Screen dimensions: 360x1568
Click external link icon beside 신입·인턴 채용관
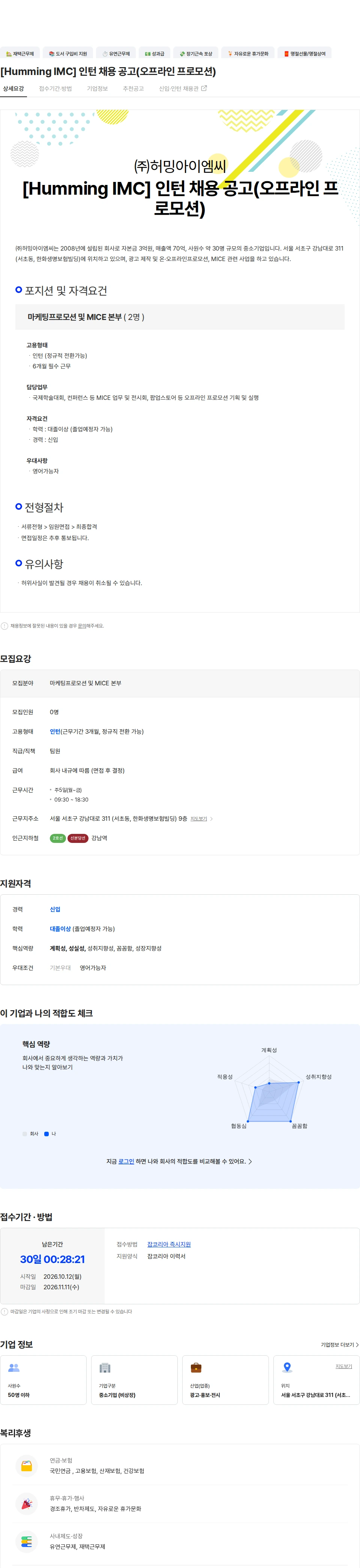click(x=204, y=88)
